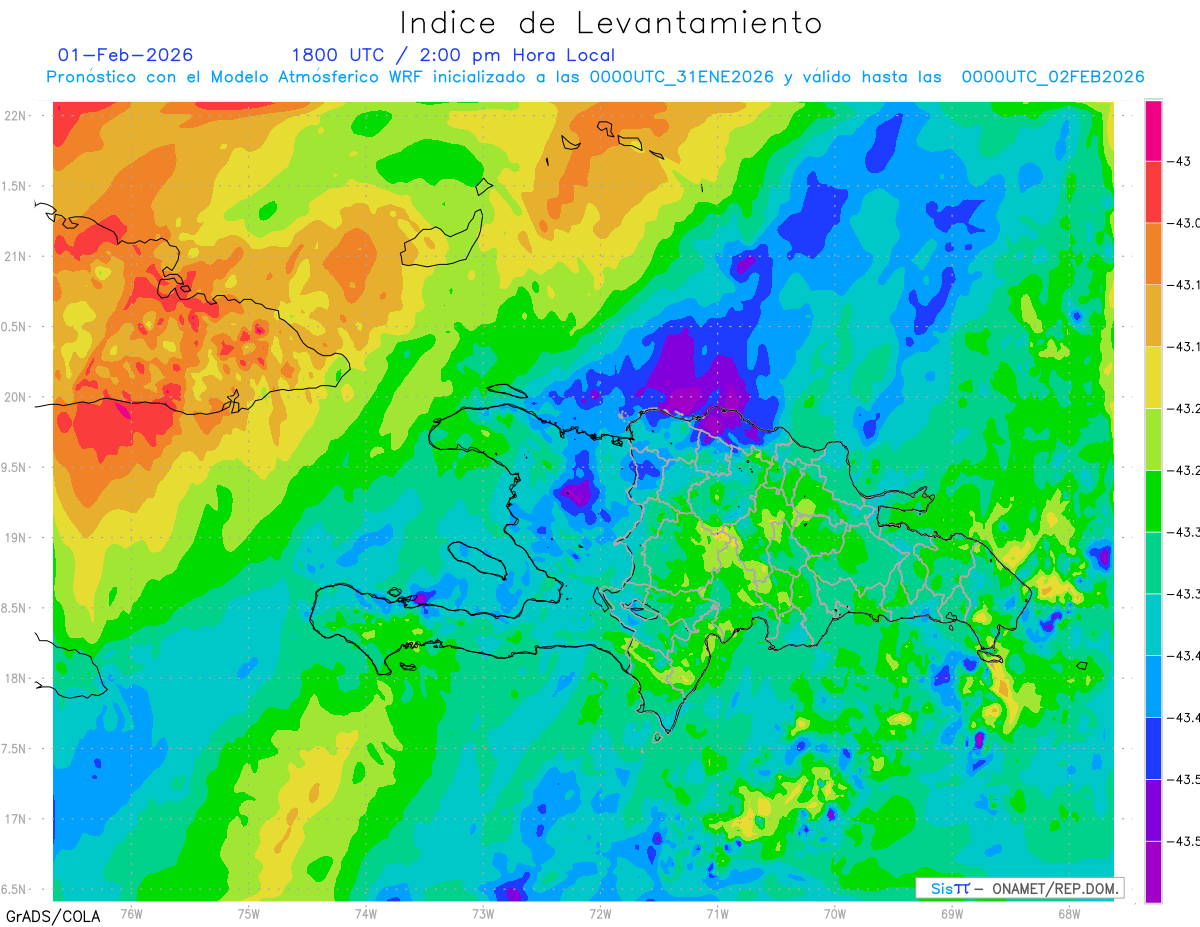Screen dimensions: 1200x927
Task: Select the yellow swatch in the color scale
Action: tap(1153, 377)
